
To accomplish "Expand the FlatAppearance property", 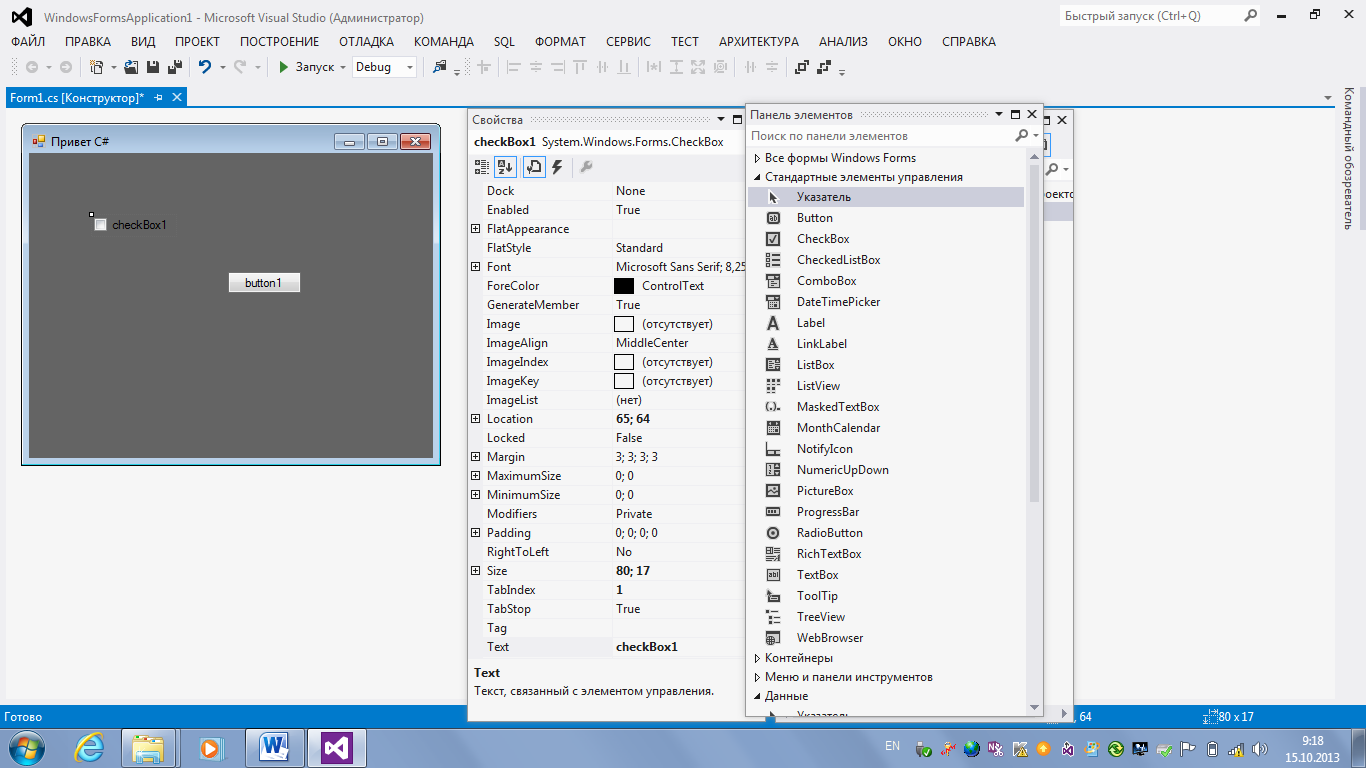I will click(x=476, y=229).
